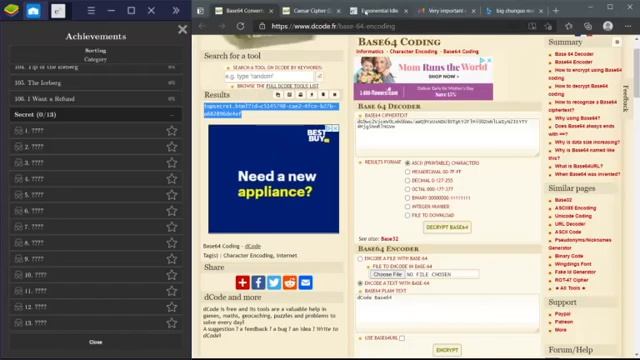The height and width of the screenshot is (360, 640).
Task: Choose 'Encode a file with Base 64' option
Action: [360, 259]
